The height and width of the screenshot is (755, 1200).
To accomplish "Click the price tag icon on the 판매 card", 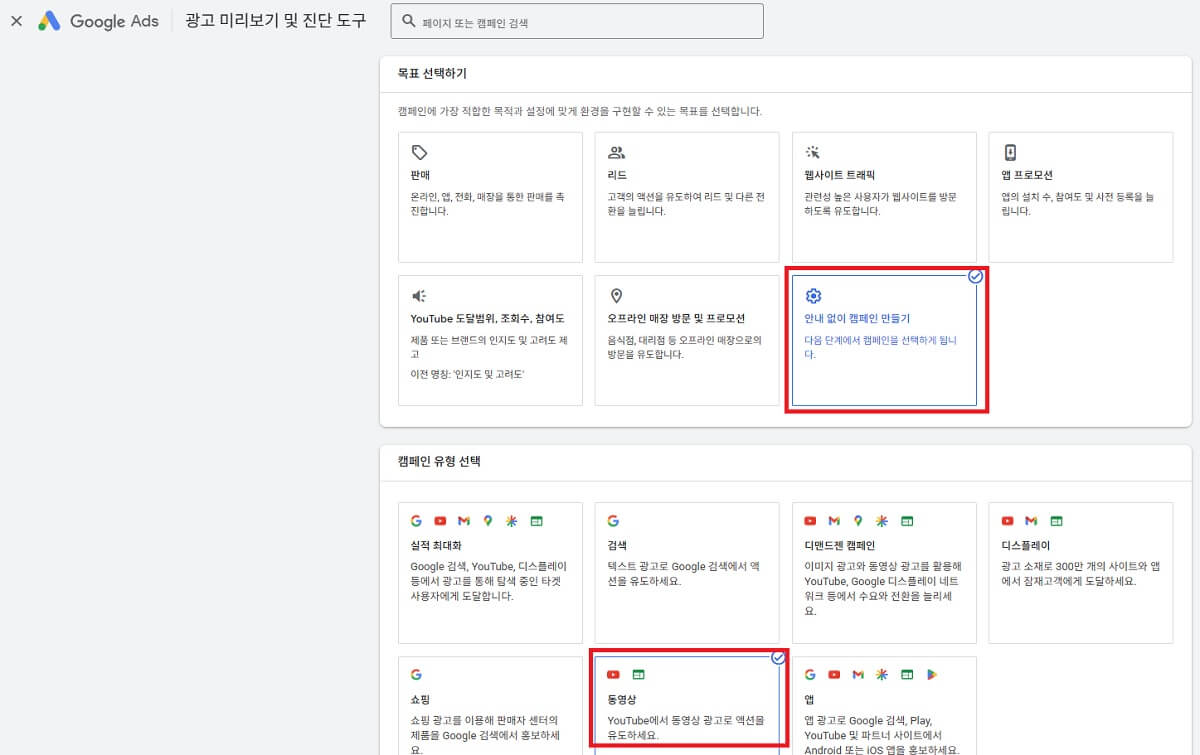I will click(x=420, y=152).
